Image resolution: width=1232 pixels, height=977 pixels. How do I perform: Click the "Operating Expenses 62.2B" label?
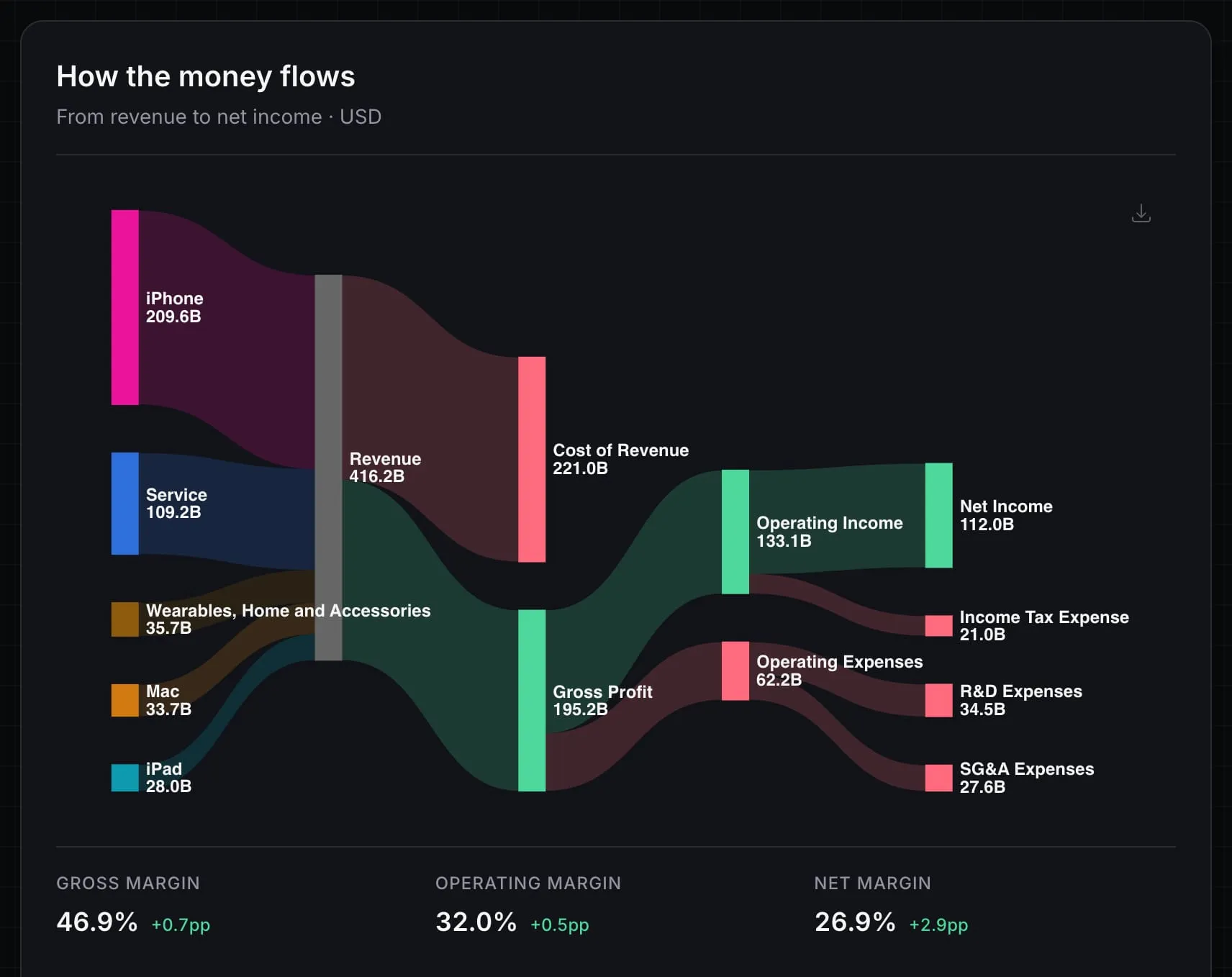pos(839,671)
